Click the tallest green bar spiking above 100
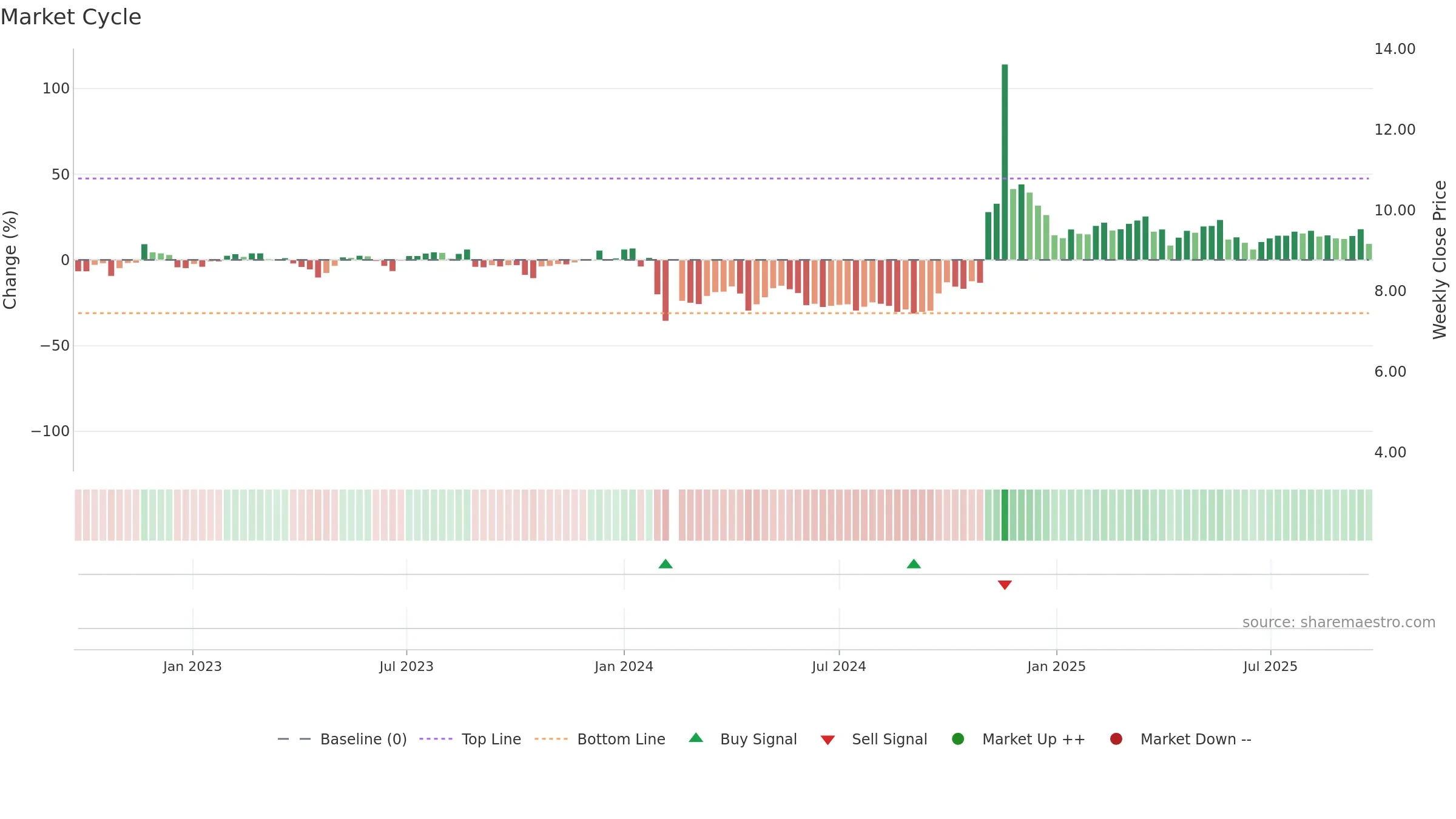 click(1005, 162)
